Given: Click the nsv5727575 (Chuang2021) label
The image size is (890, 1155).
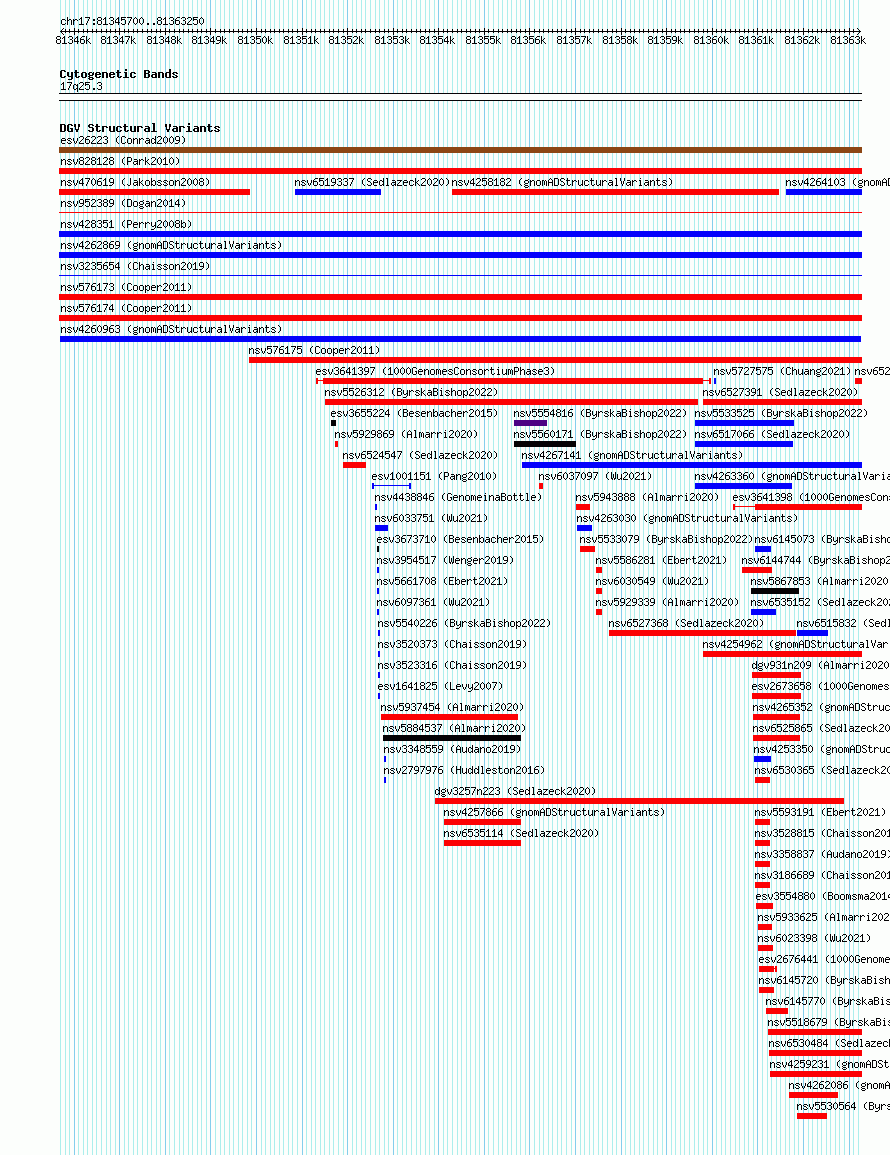Looking at the screenshot, I should click(782, 371).
